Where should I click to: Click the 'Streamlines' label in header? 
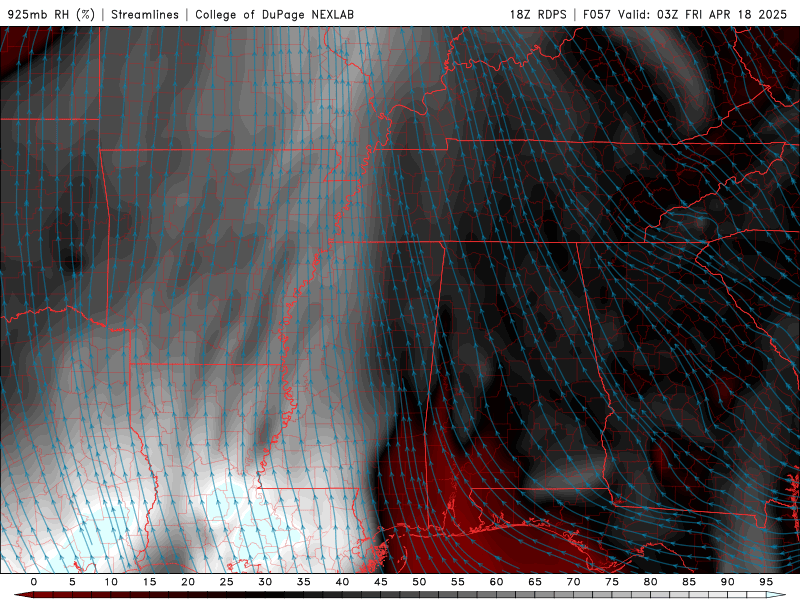point(145,14)
